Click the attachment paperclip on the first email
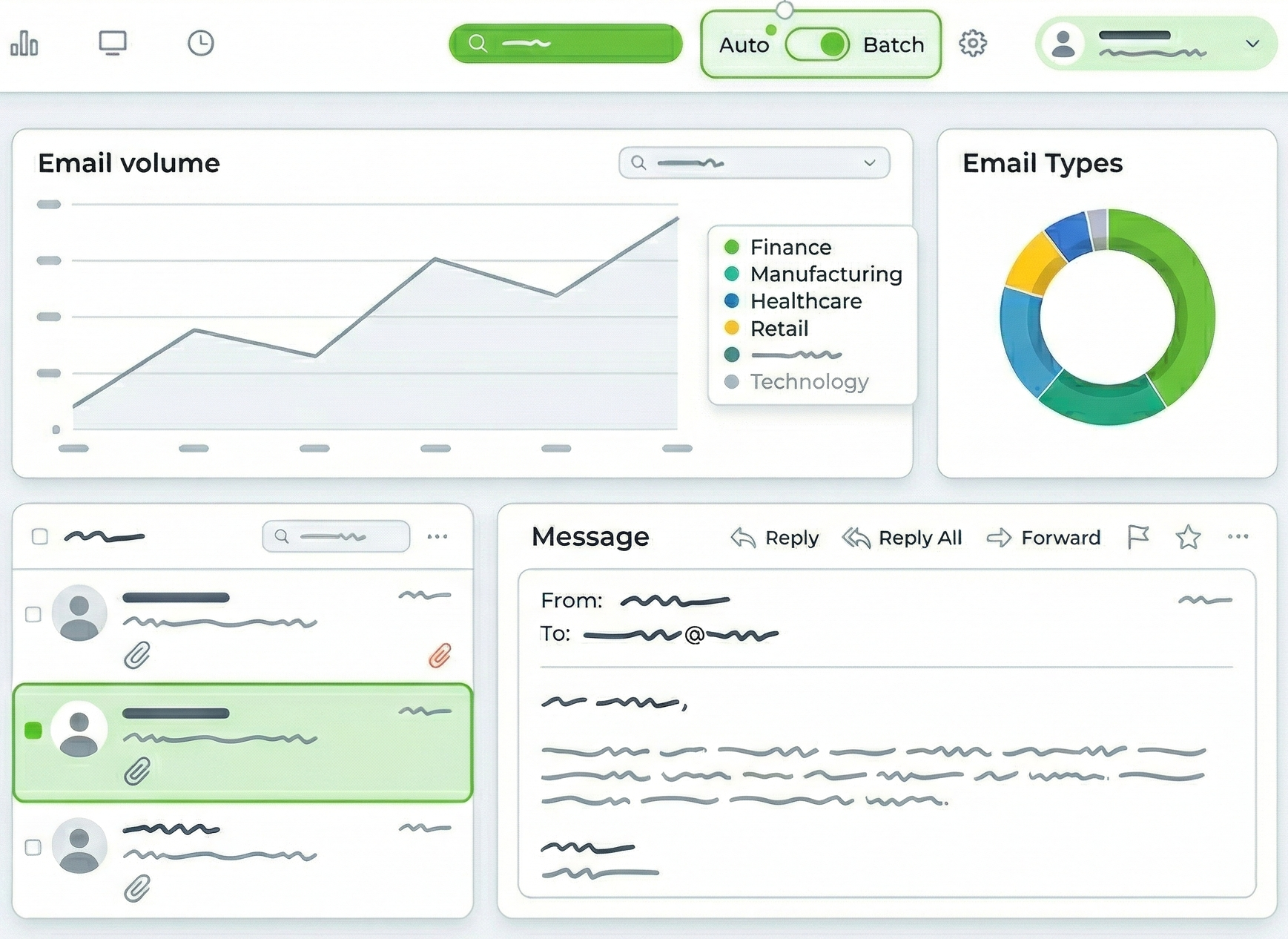 tap(138, 653)
